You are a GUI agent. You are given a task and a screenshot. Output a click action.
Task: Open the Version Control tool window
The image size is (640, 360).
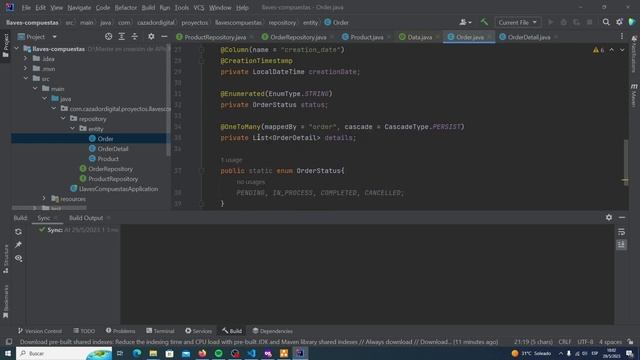[40, 331]
